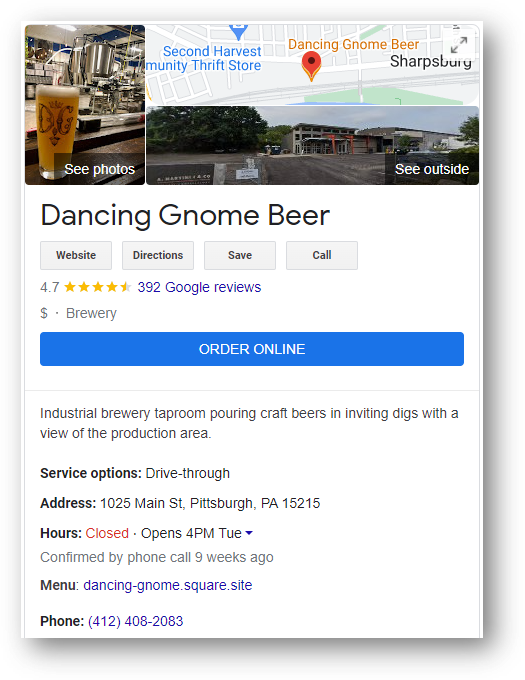Viewport: 525px width, 680px height.
Task: Open the See photos thumbnail
Action: click(x=85, y=105)
